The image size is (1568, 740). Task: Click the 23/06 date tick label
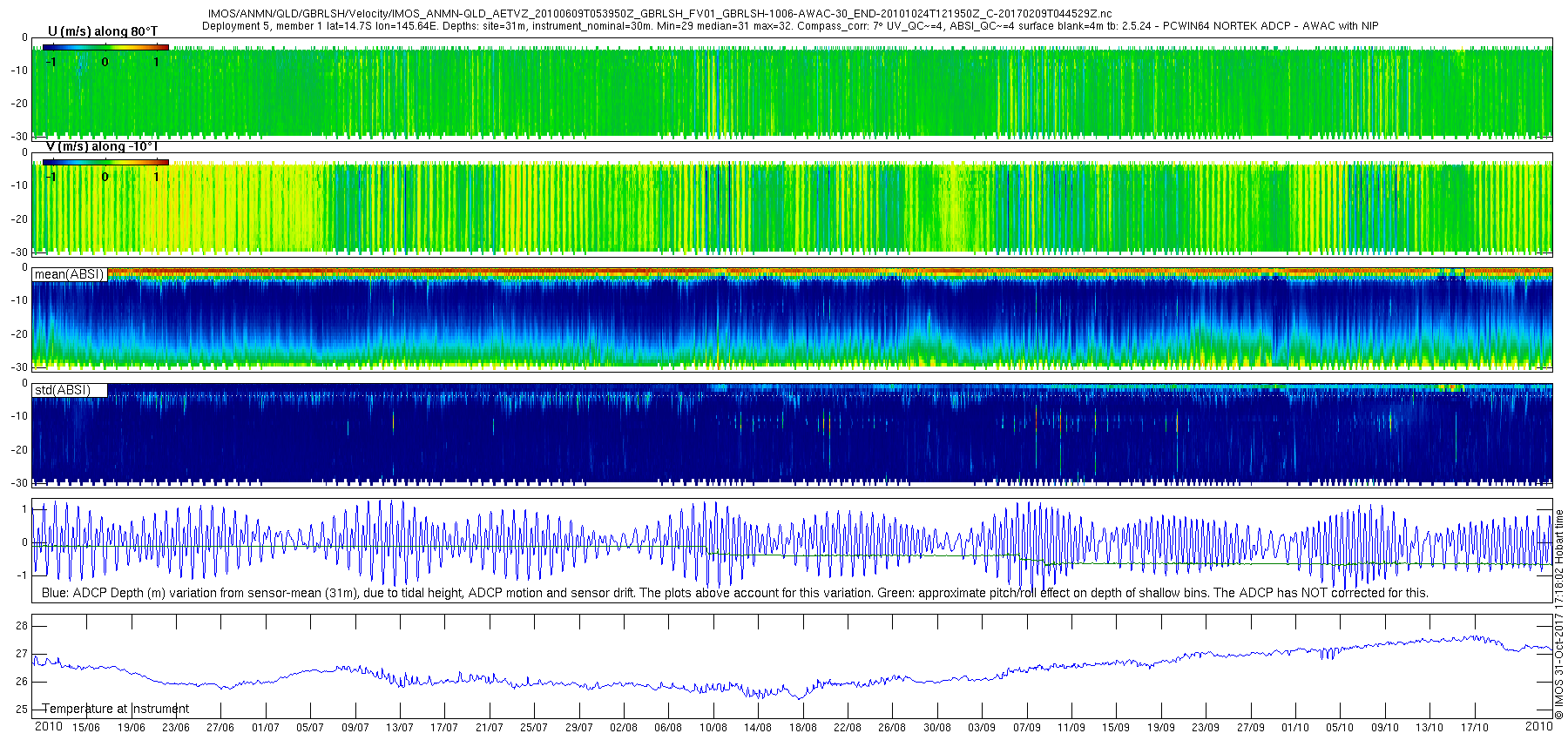click(175, 728)
